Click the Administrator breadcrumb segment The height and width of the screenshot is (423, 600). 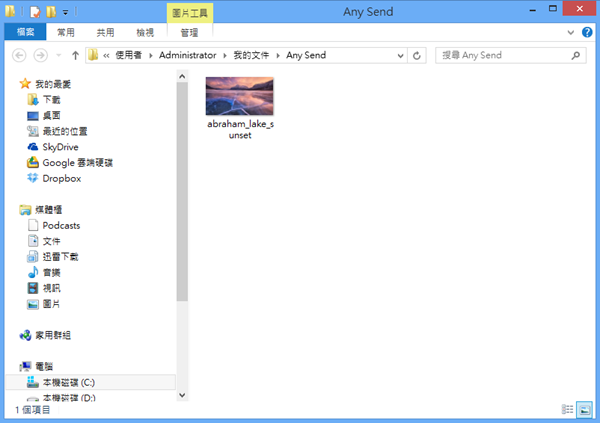click(x=188, y=55)
